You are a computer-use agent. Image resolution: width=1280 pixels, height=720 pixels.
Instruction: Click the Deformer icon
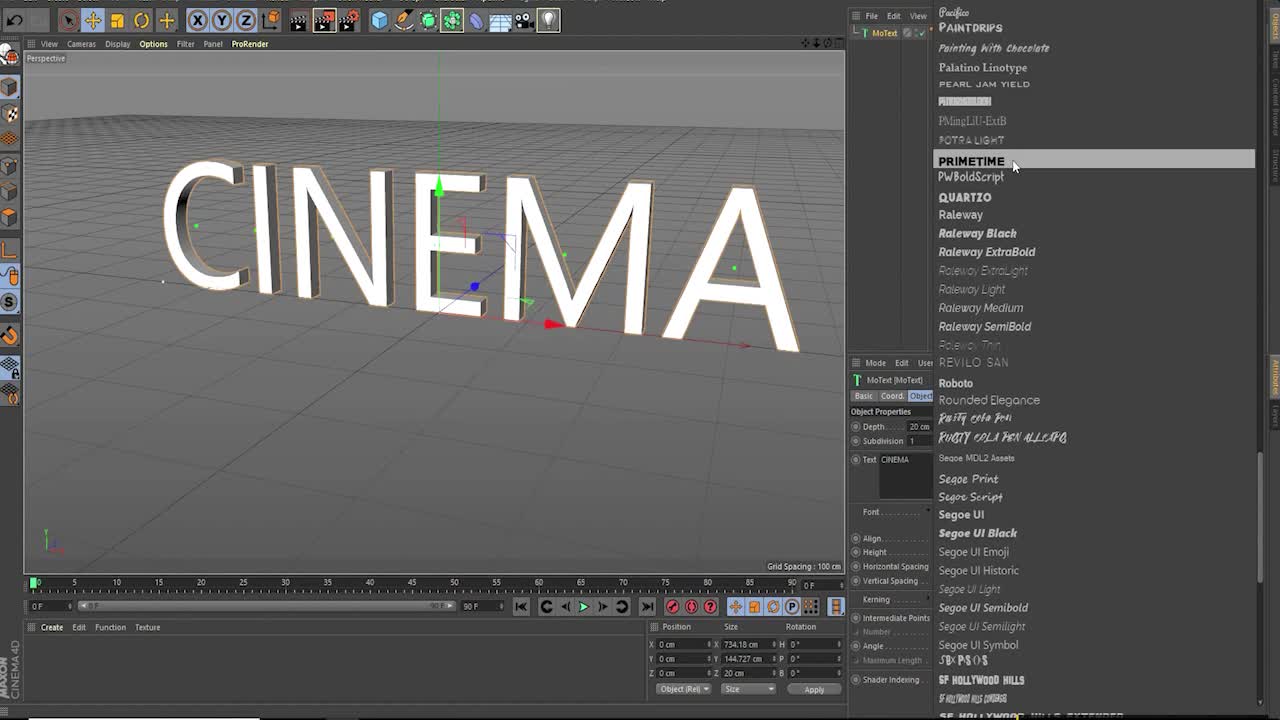click(476, 20)
